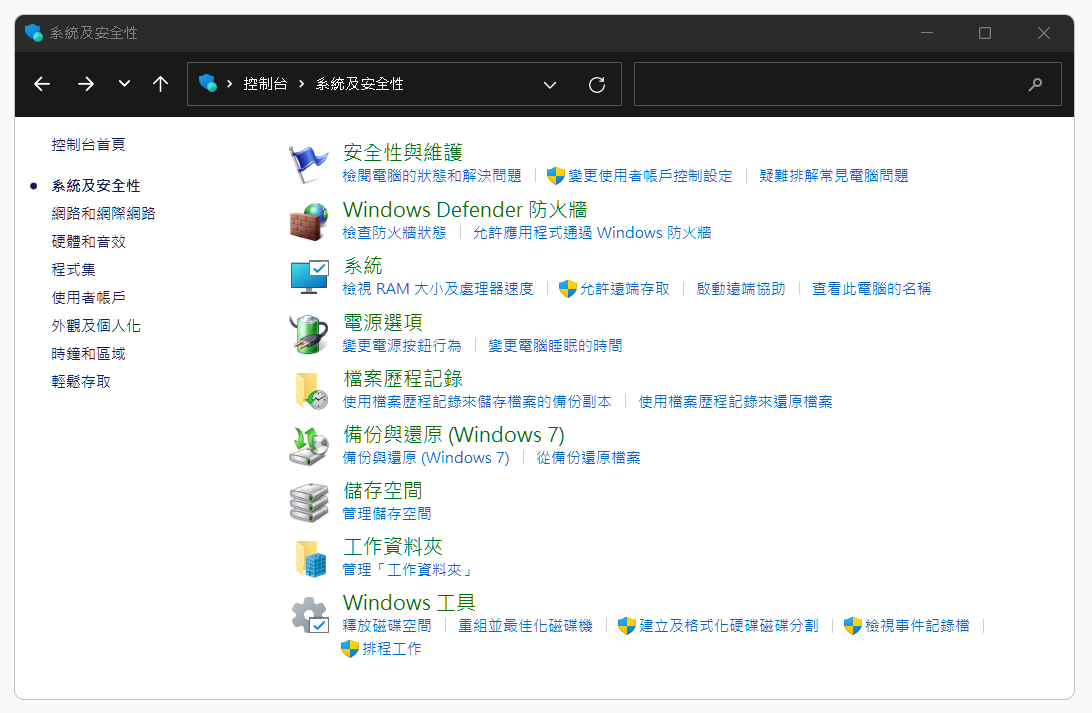The image size is (1092, 713).
Task: Open the 電源選項 heading link
Action: [383, 322]
